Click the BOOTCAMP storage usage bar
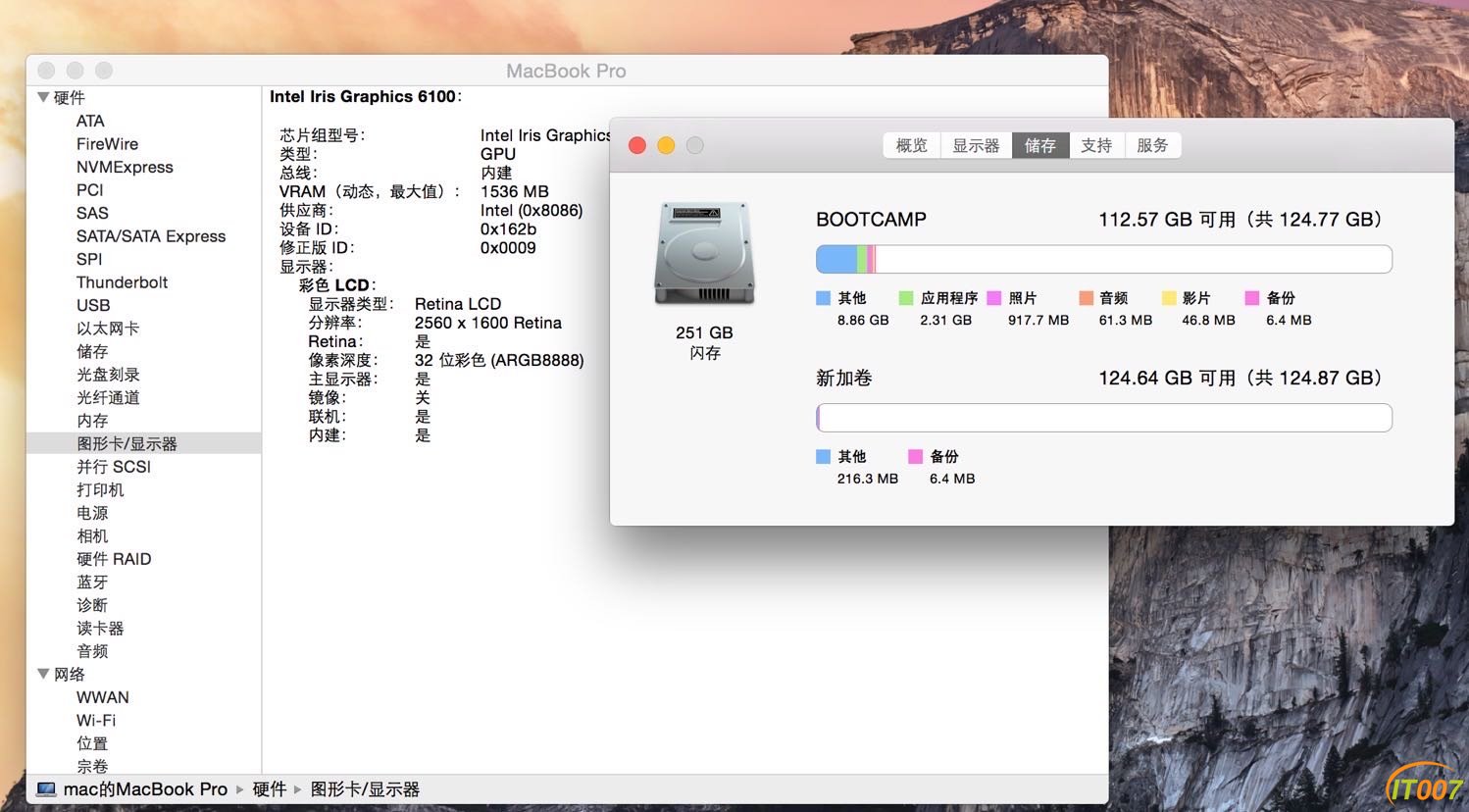 (x=1104, y=259)
